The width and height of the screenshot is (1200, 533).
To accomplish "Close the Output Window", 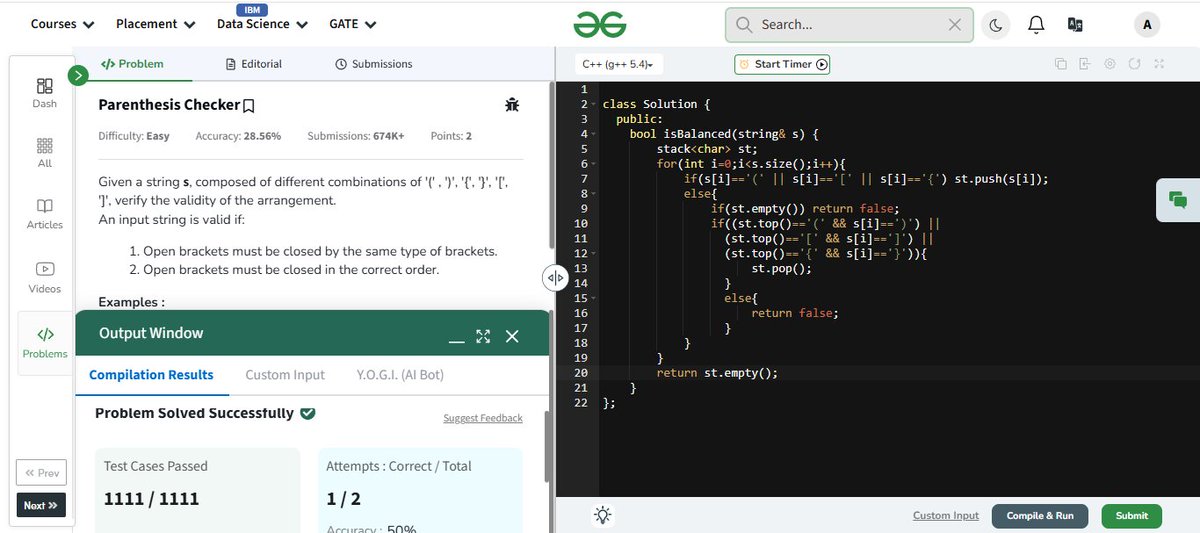I will tap(512, 336).
